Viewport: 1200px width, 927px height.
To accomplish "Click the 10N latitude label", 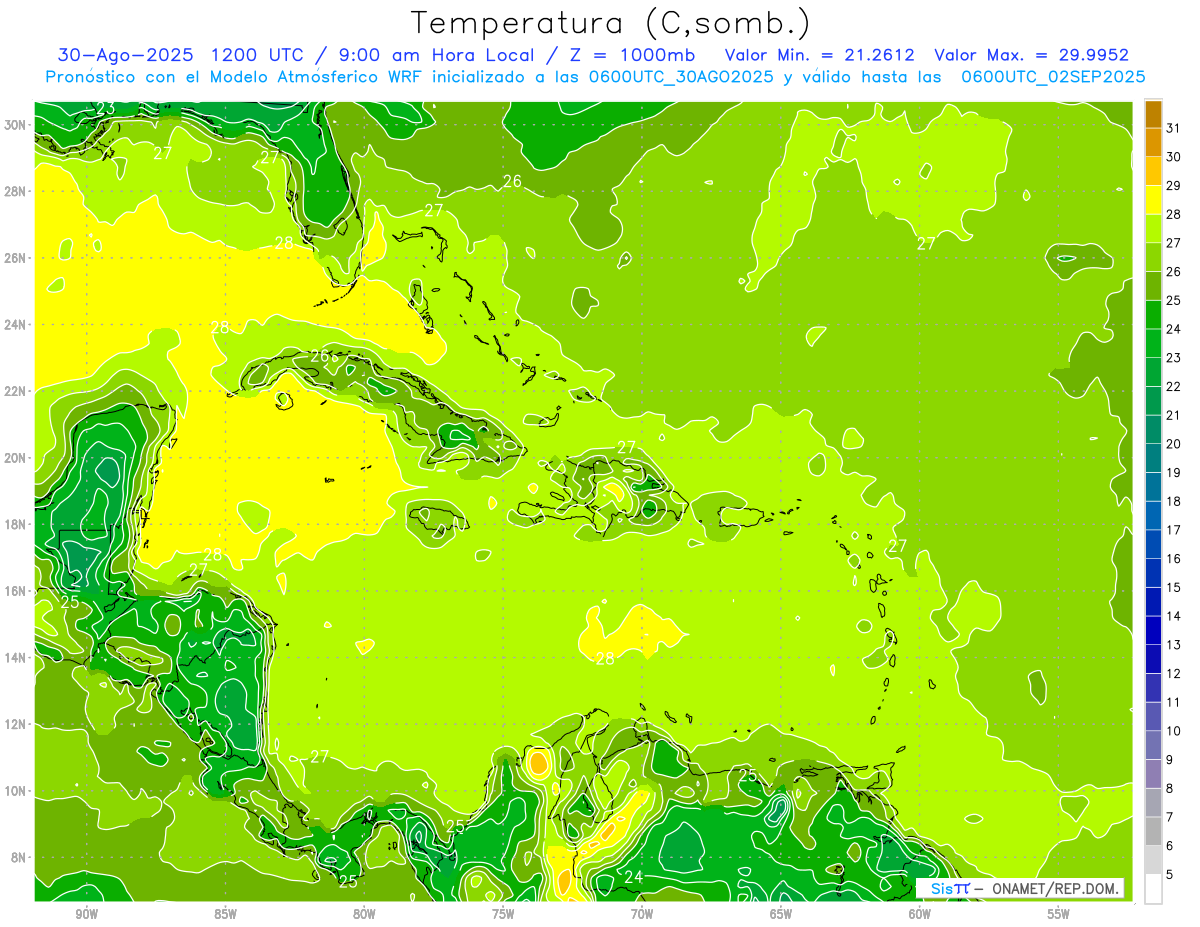I will pos(17,791).
